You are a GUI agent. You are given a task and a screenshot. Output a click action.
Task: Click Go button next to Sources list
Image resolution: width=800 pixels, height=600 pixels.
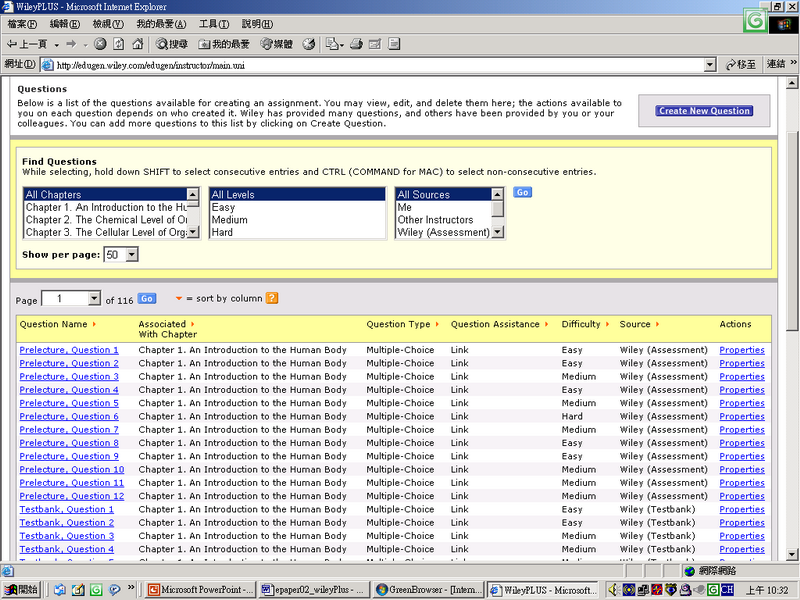(522, 192)
